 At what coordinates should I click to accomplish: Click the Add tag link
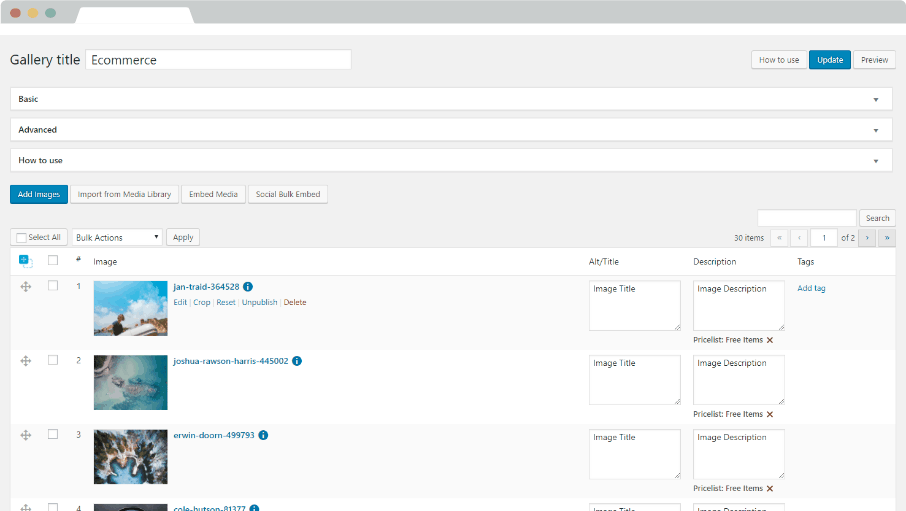click(811, 288)
